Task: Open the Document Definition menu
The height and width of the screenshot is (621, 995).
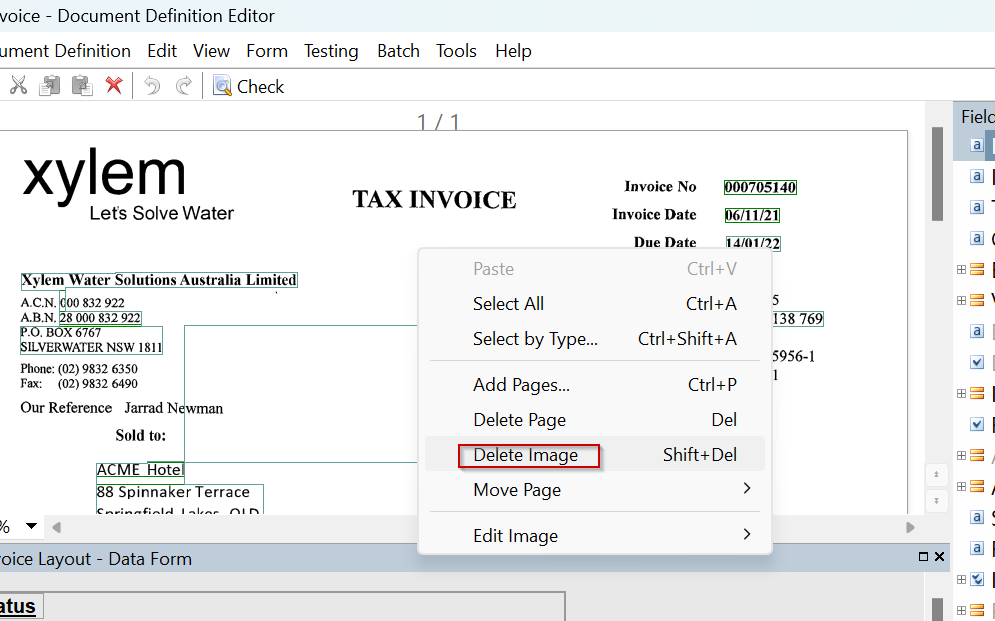Action: [x=65, y=51]
